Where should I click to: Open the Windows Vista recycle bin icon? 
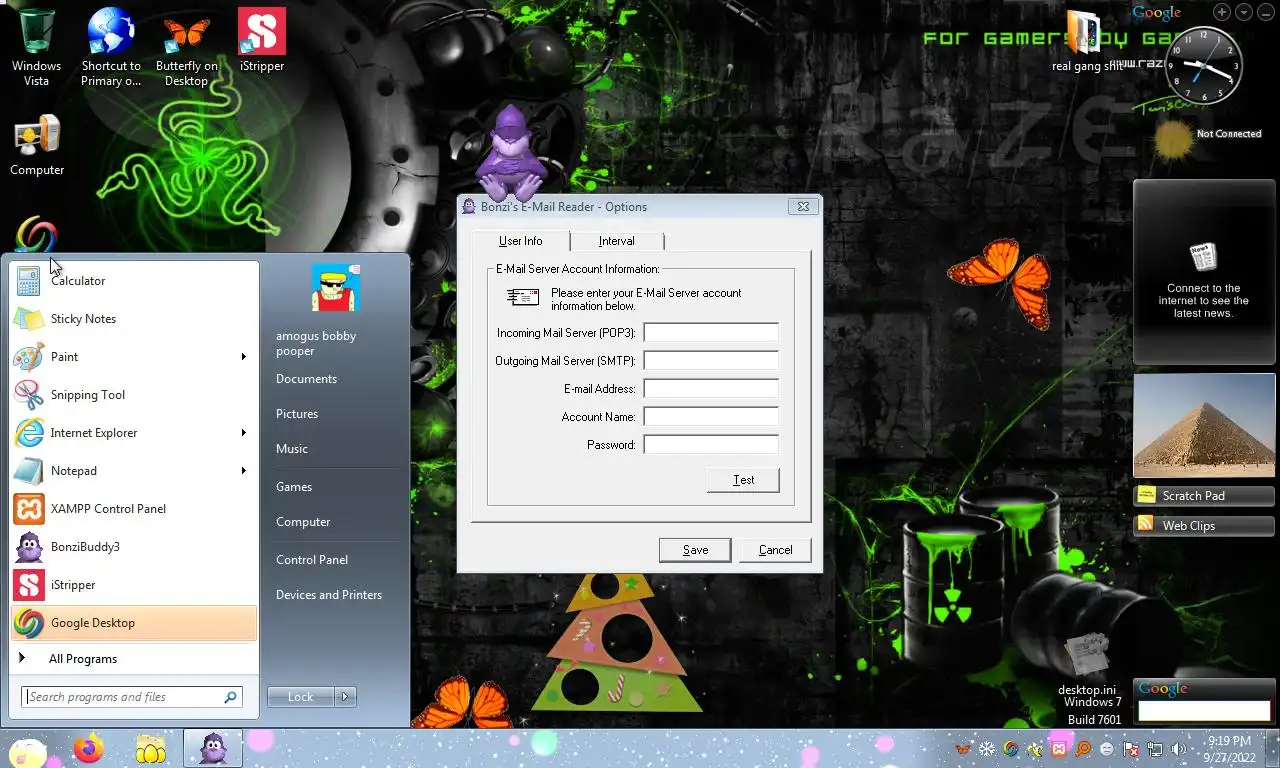37,47
